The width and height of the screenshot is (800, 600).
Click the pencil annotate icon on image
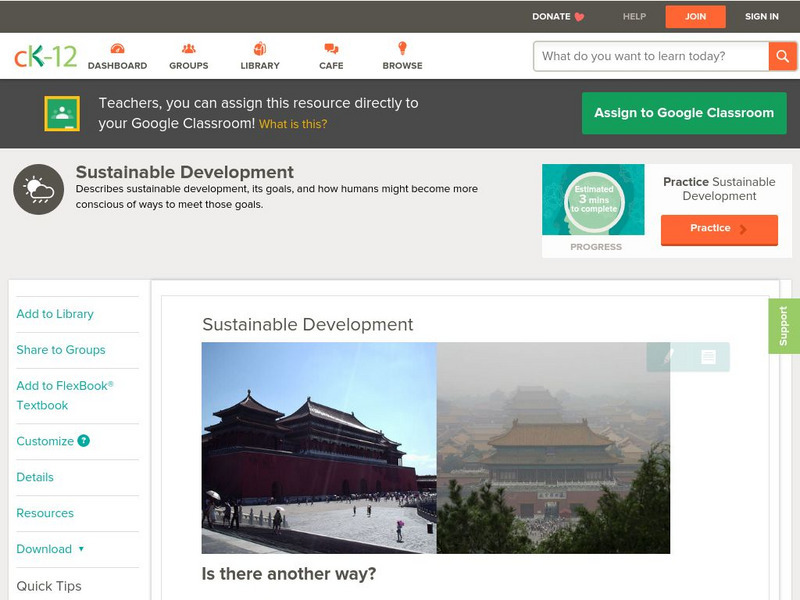pos(668,356)
